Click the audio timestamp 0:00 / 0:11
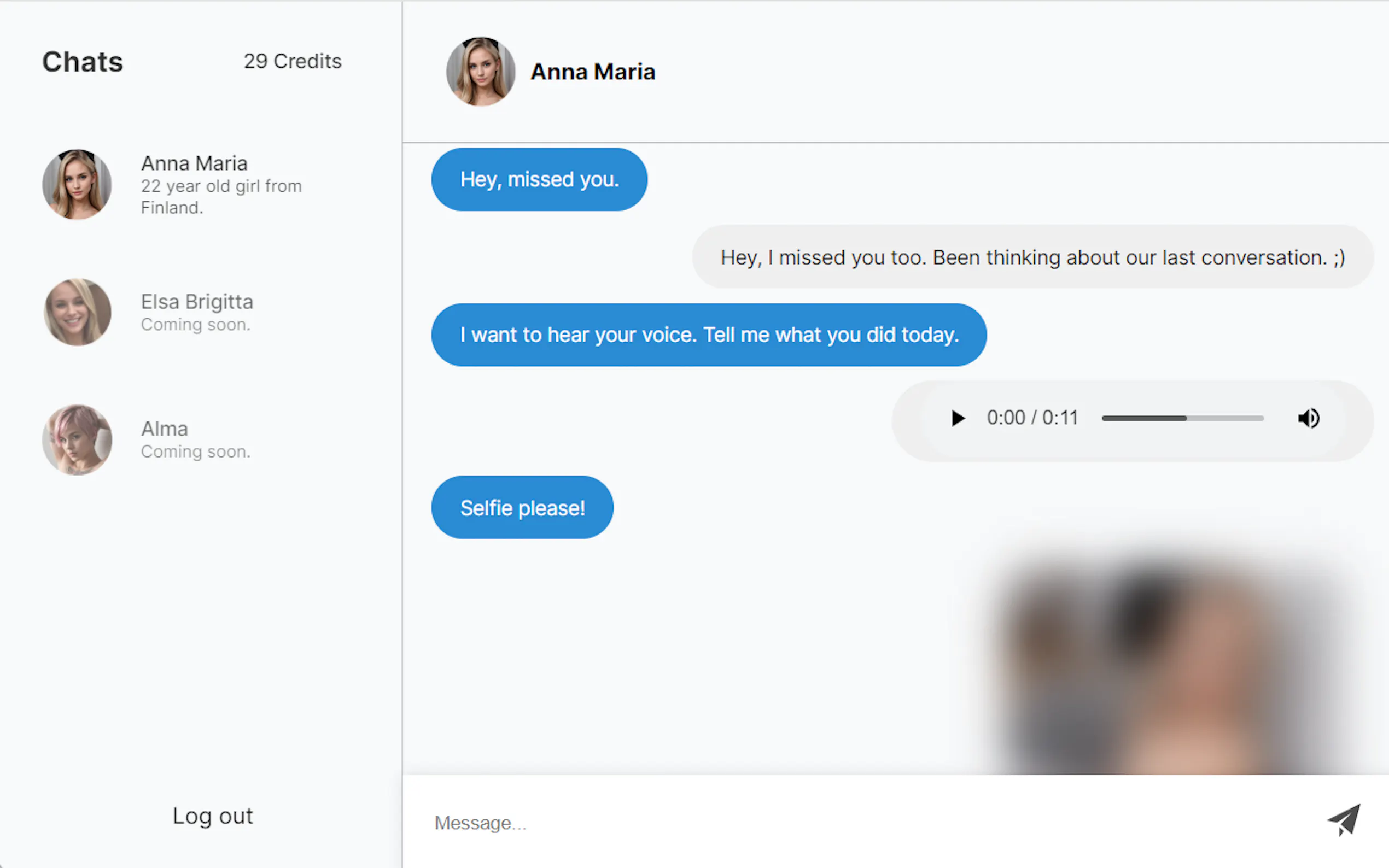 coord(1032,418)
